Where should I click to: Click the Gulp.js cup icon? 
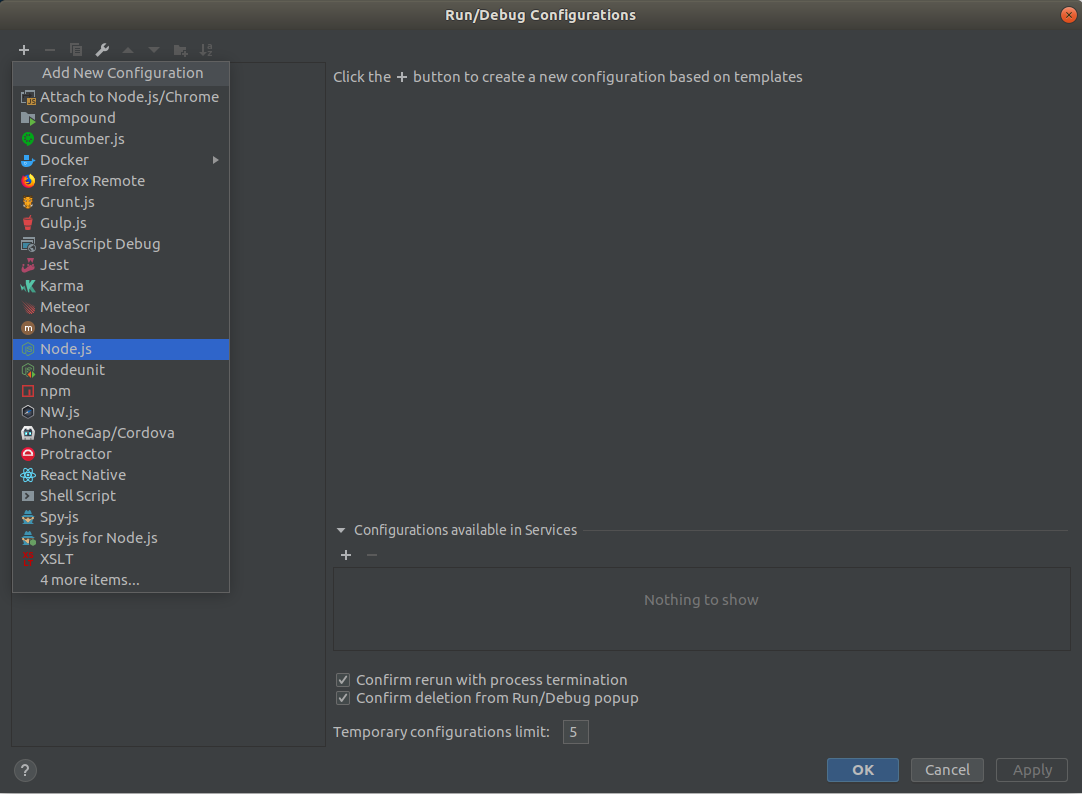click(x=28, y=223)
